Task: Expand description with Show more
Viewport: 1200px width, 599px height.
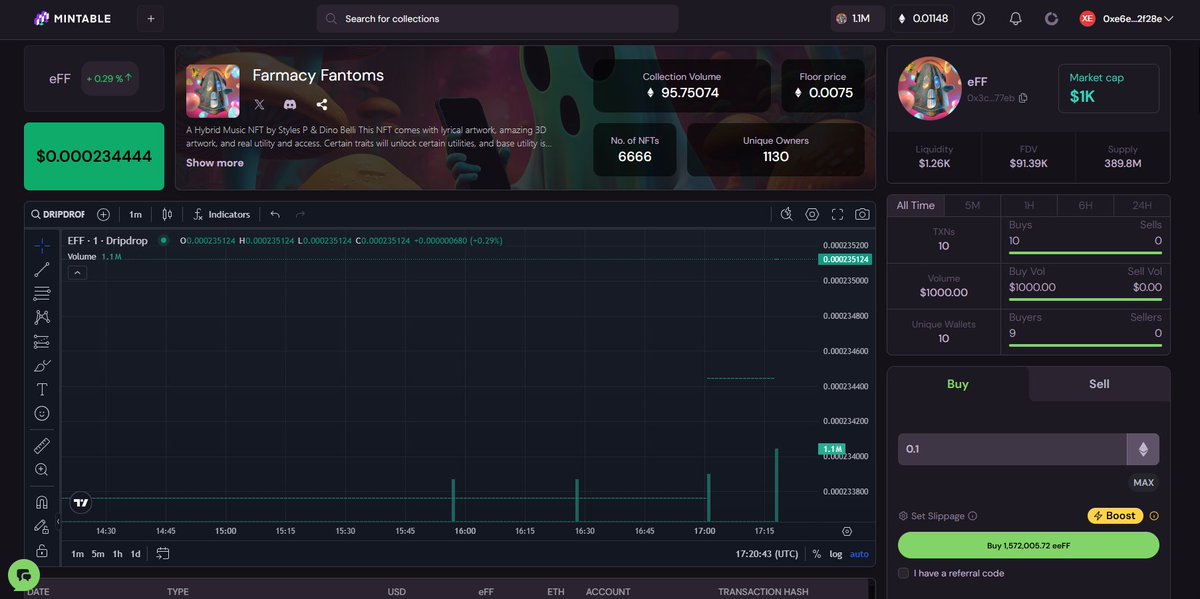Action: point(215,163)
